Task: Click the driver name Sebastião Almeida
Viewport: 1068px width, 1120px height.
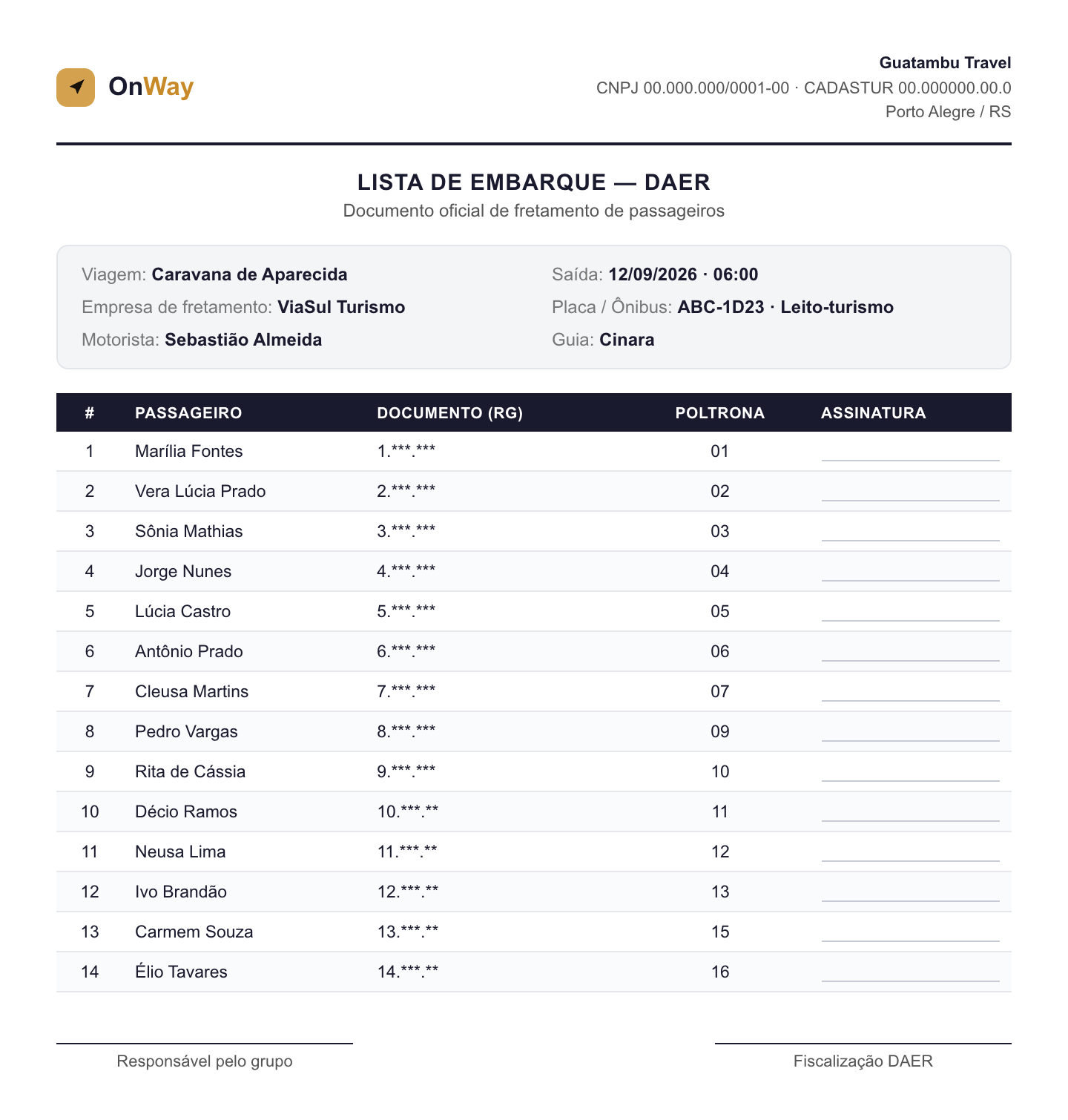Action: [x=243, y=340]
